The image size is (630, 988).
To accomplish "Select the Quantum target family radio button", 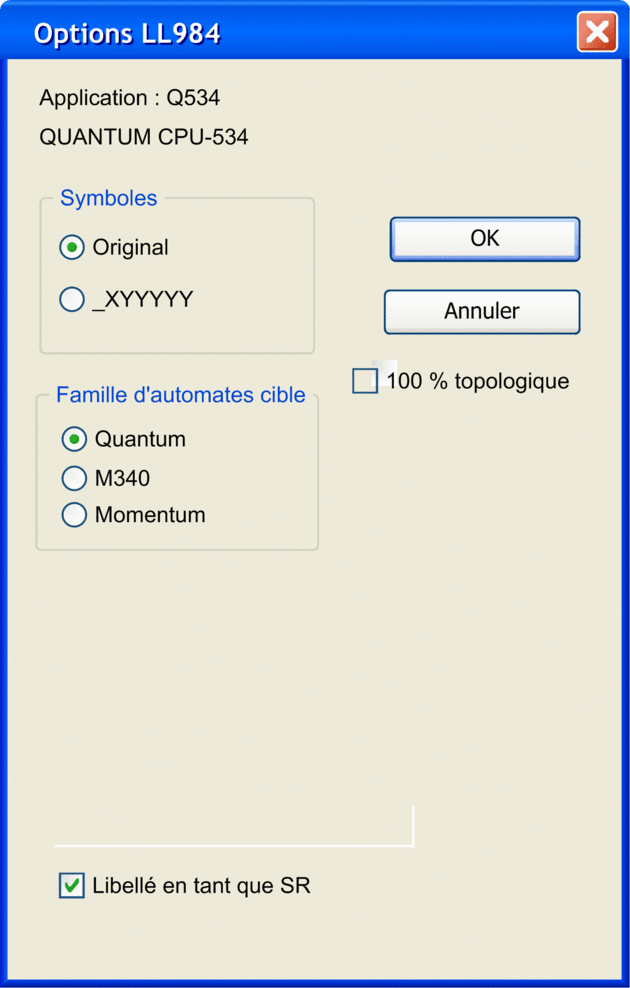I will pos(74,439).
